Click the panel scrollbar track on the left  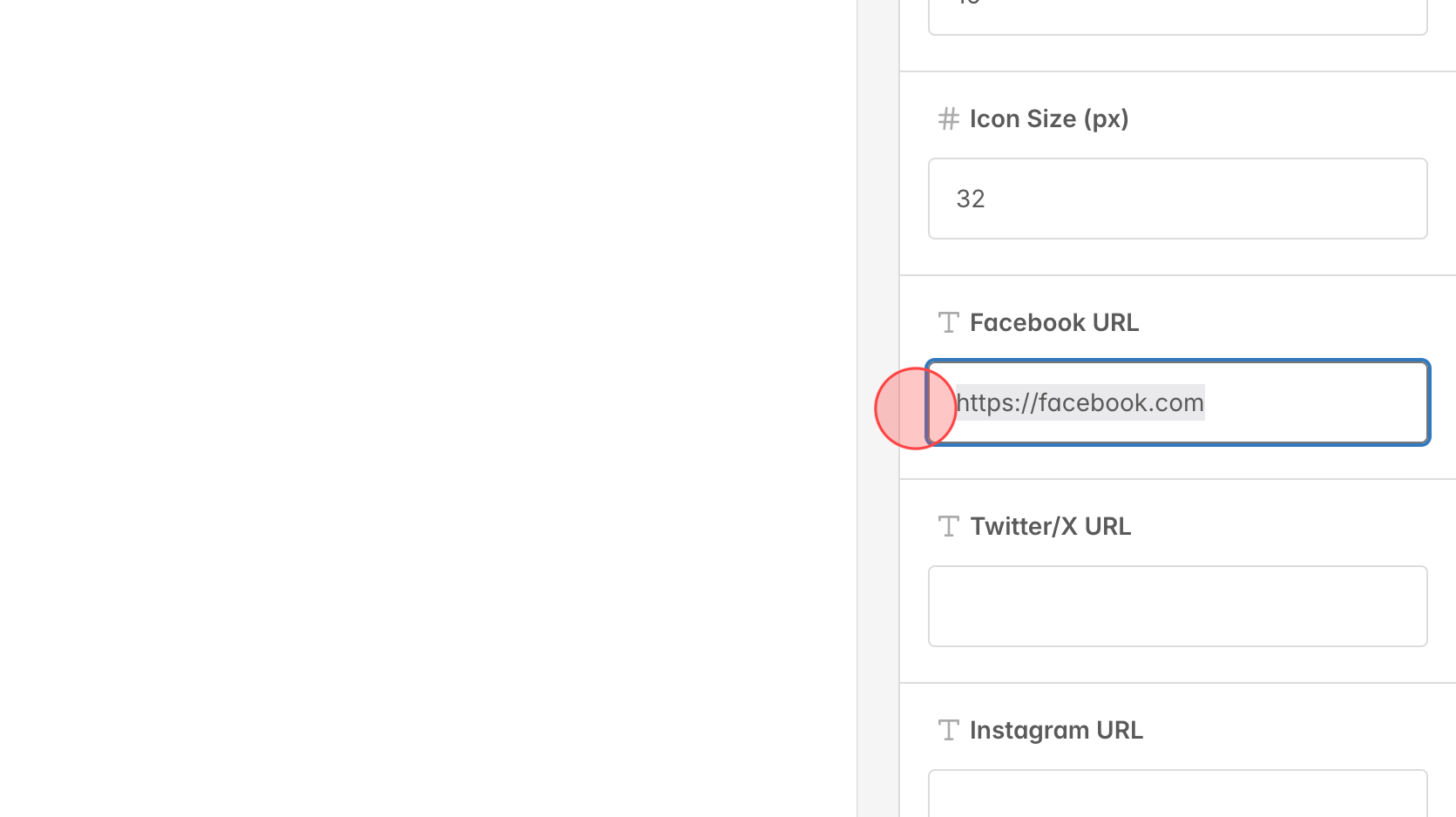pos(877,408)
